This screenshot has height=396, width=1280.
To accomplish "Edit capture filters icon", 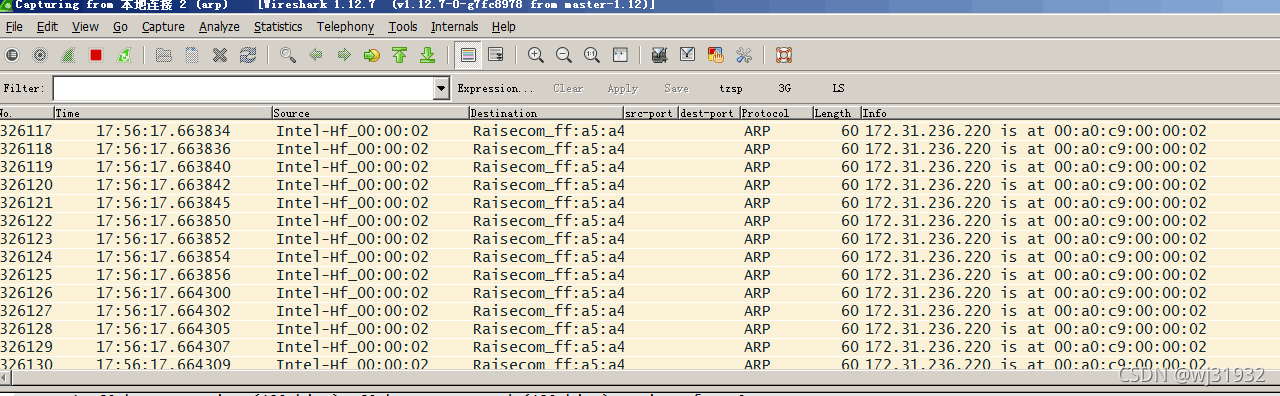I will 659,55.
